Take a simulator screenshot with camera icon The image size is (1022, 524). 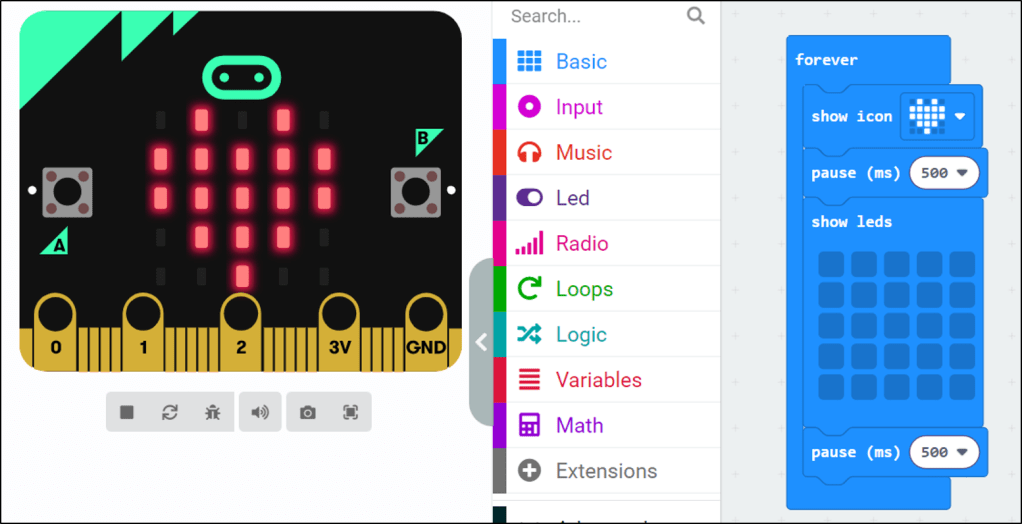(x=308, y=412)
